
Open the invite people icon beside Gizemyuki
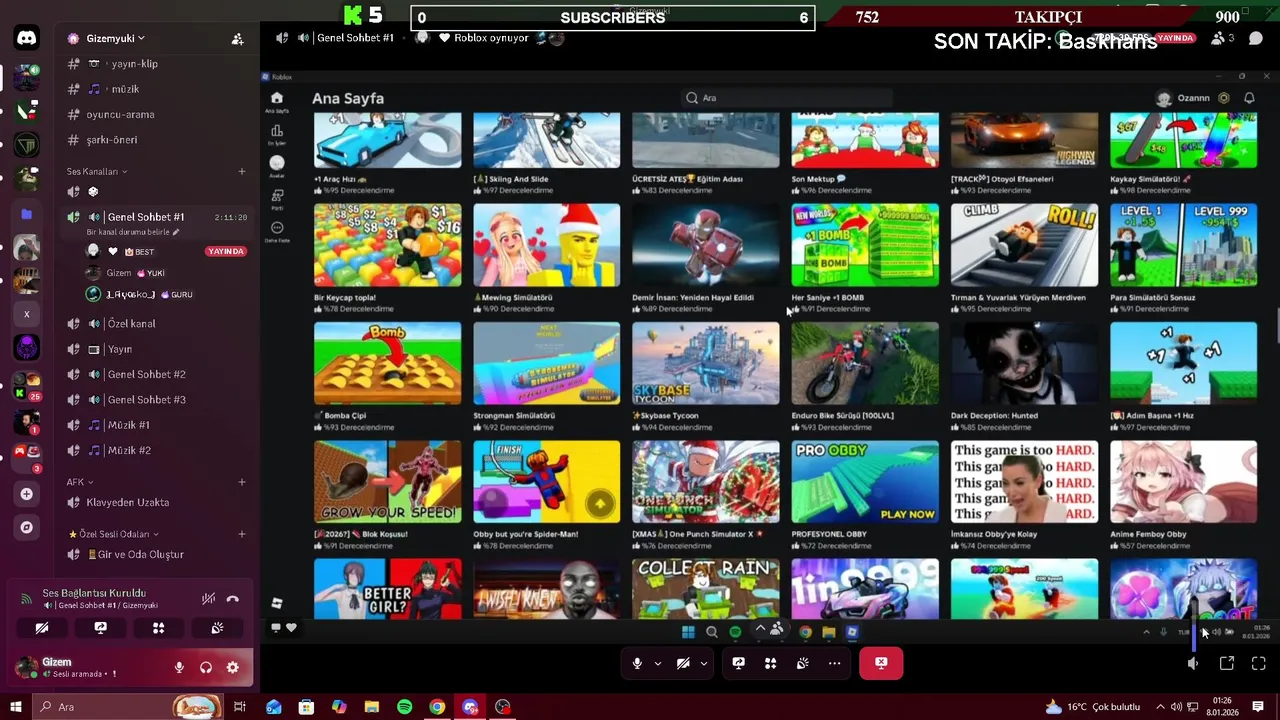coord(237,39)
